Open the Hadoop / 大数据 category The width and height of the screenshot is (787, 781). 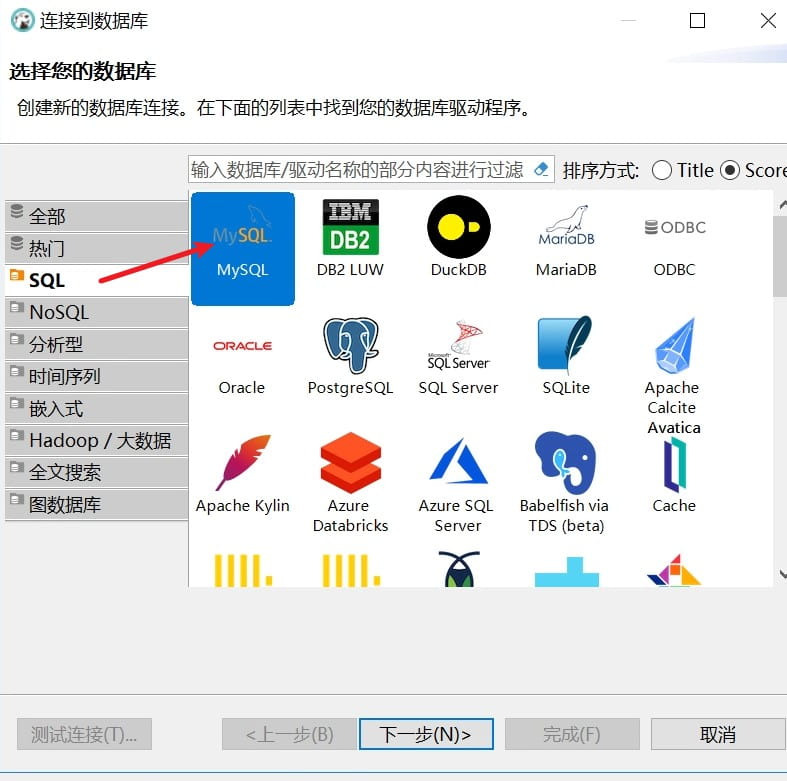[x=97, y=441]
